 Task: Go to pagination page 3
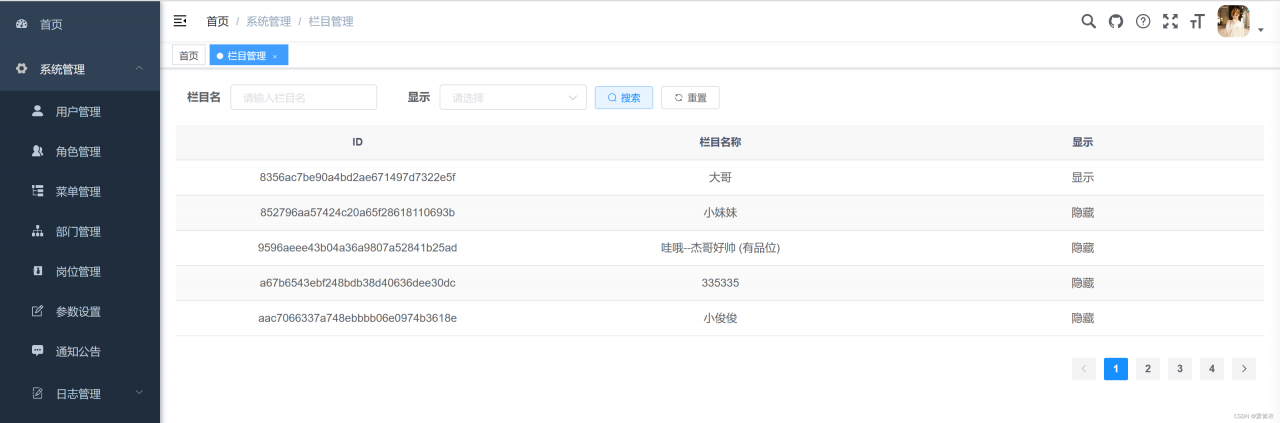tap(1180, 369)
